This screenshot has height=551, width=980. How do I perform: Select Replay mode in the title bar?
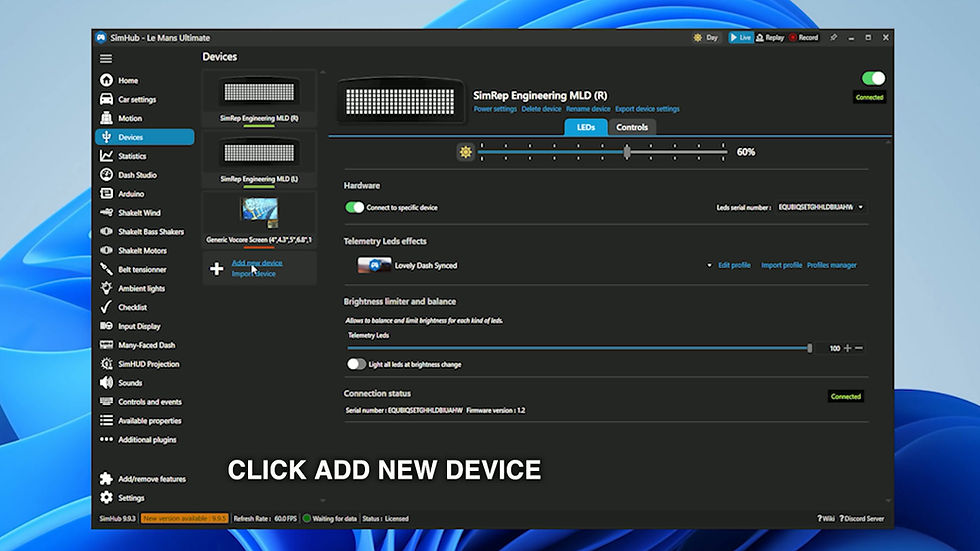[770, 37]
